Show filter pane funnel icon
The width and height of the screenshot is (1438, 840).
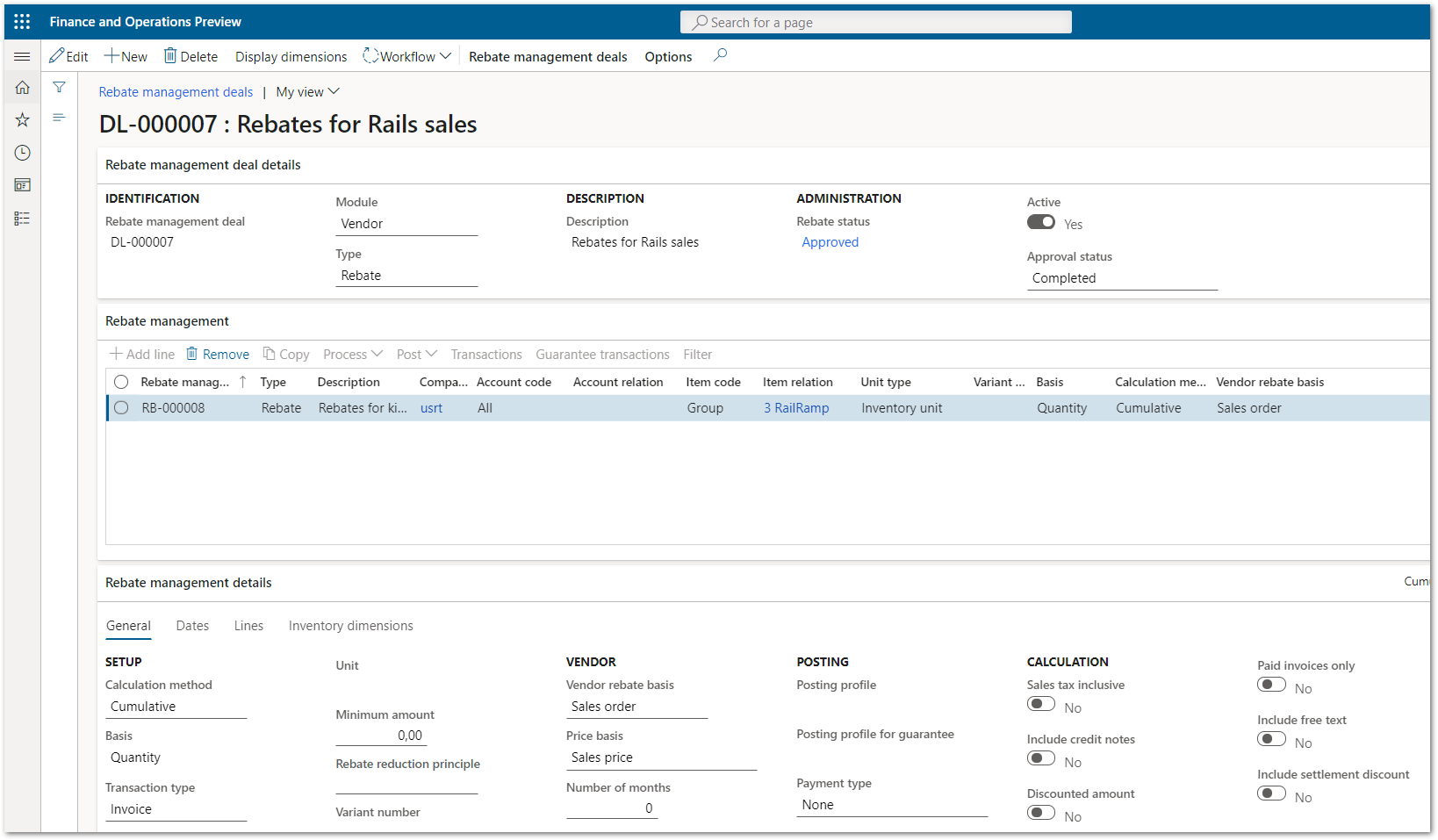[59, 87]
